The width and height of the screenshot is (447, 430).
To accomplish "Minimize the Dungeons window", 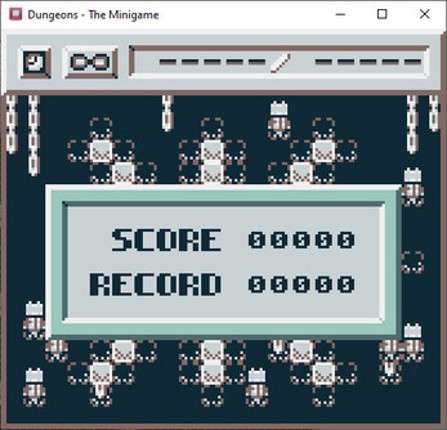I will pyautogui.click(x=340, y=14).
